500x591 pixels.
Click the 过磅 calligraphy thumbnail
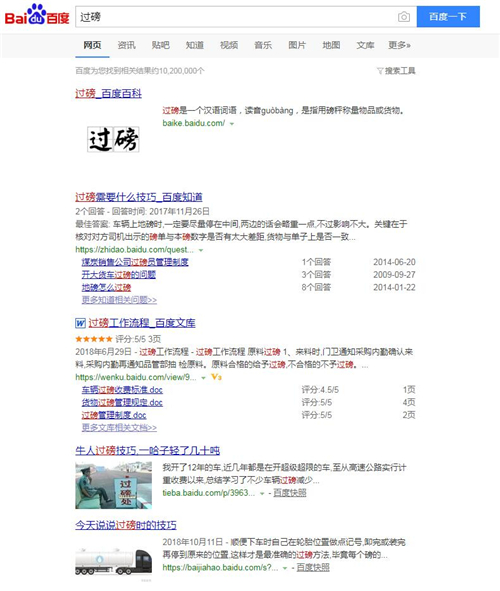(x=113, y=139)
